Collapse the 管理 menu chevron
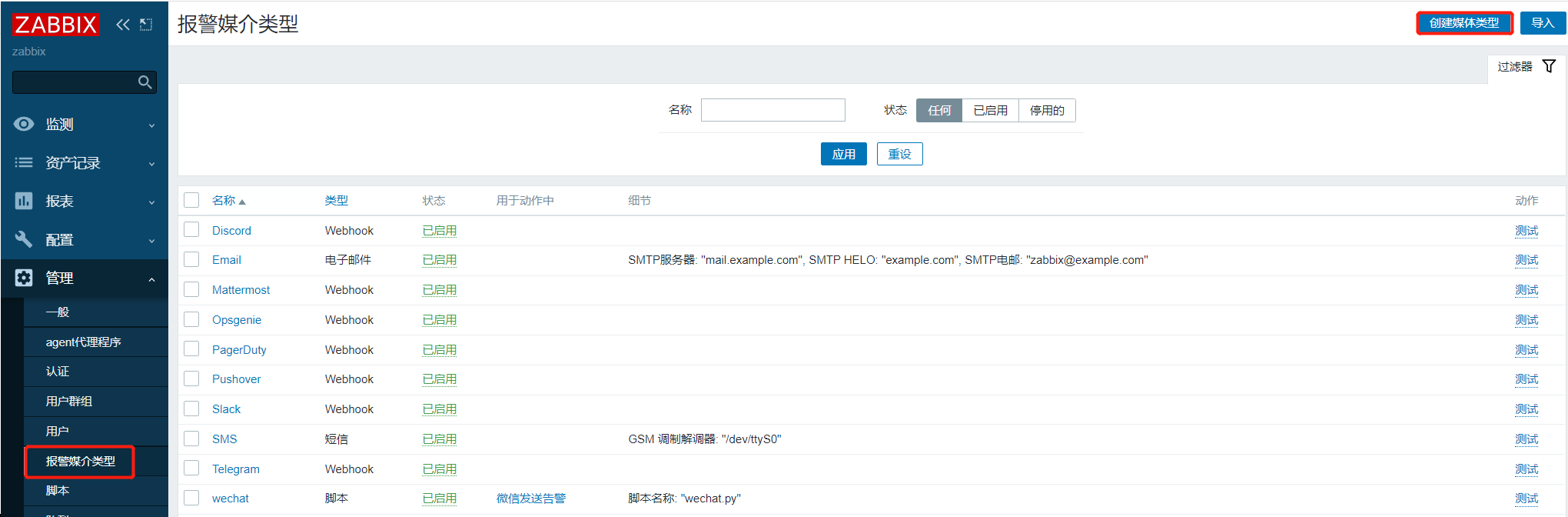Image resolution: width=1568 pixels, height=517 pixels. tap(151, 279)
